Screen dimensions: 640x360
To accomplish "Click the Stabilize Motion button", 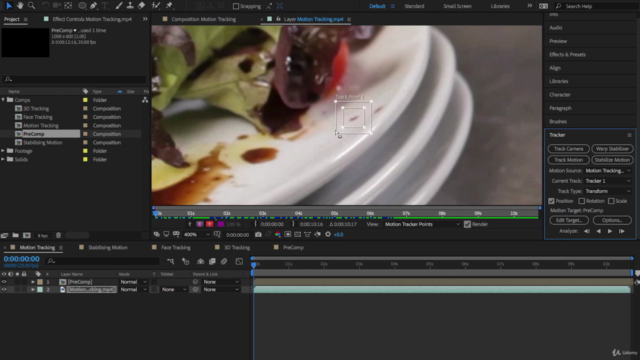I will click(x=612, y=160).
